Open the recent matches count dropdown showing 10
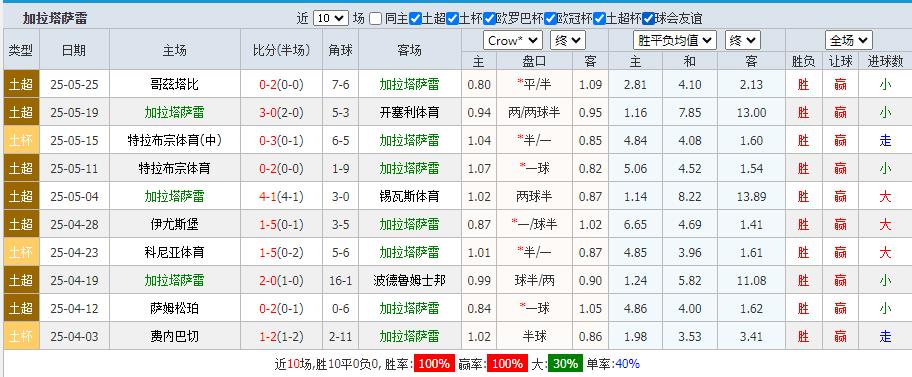 coord(330,19)
